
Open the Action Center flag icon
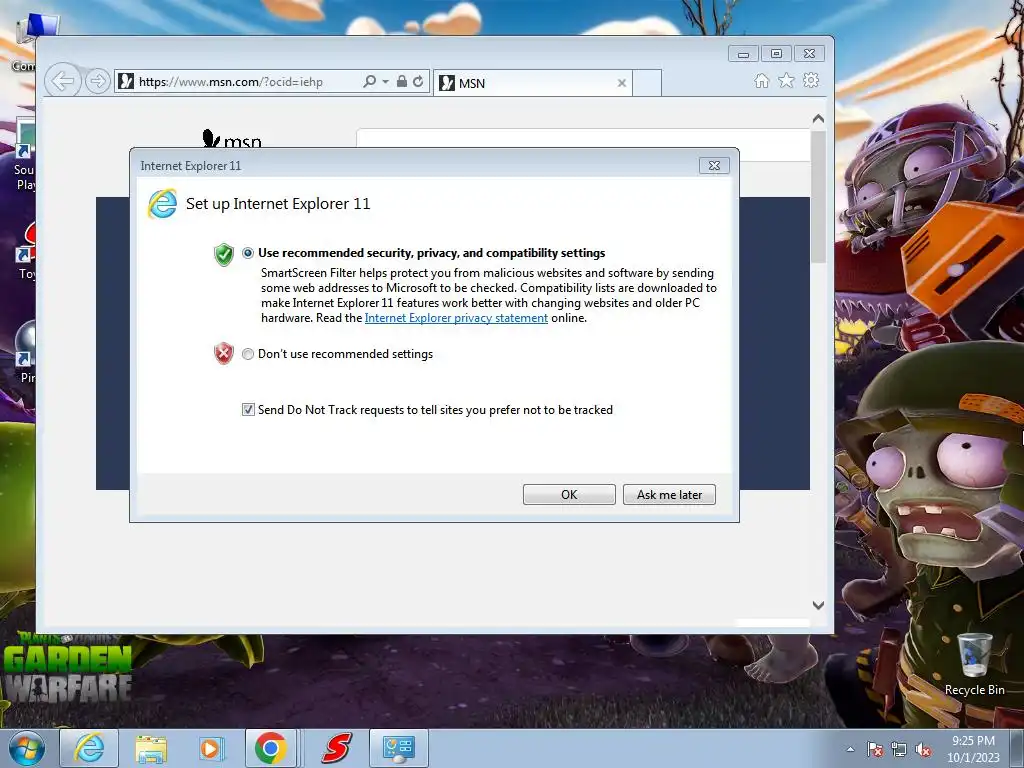pos(874,749)
